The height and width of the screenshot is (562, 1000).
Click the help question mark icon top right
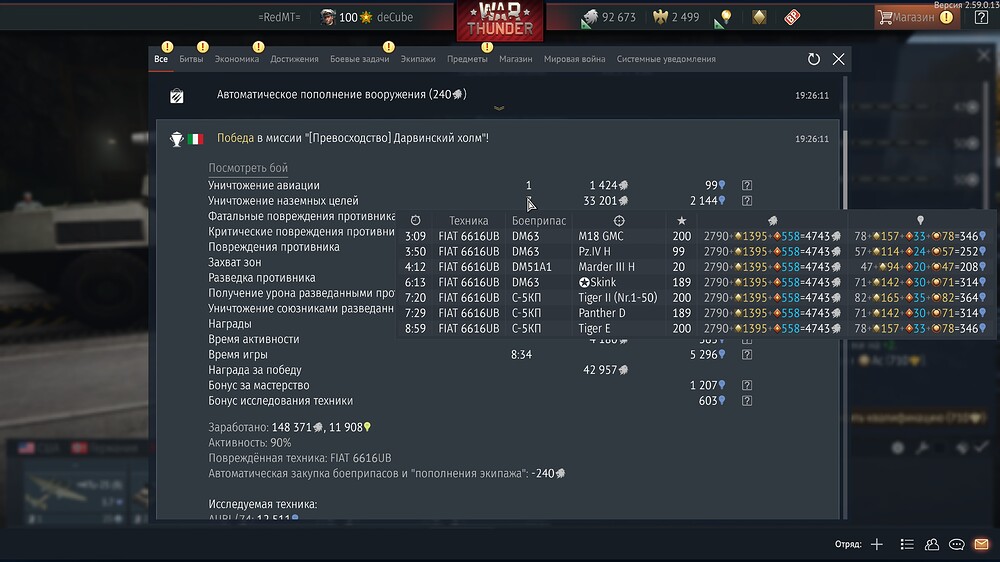(x=982, y=17)
